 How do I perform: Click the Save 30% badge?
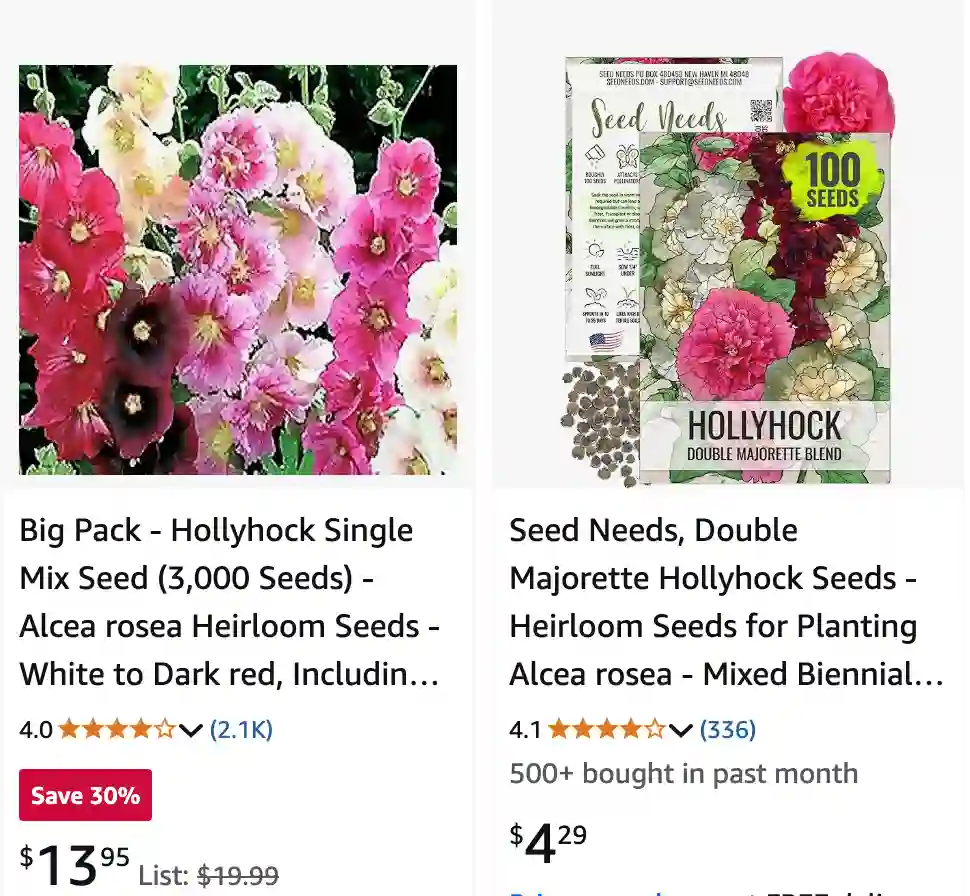pyautogui.click(x=85, y=796)
